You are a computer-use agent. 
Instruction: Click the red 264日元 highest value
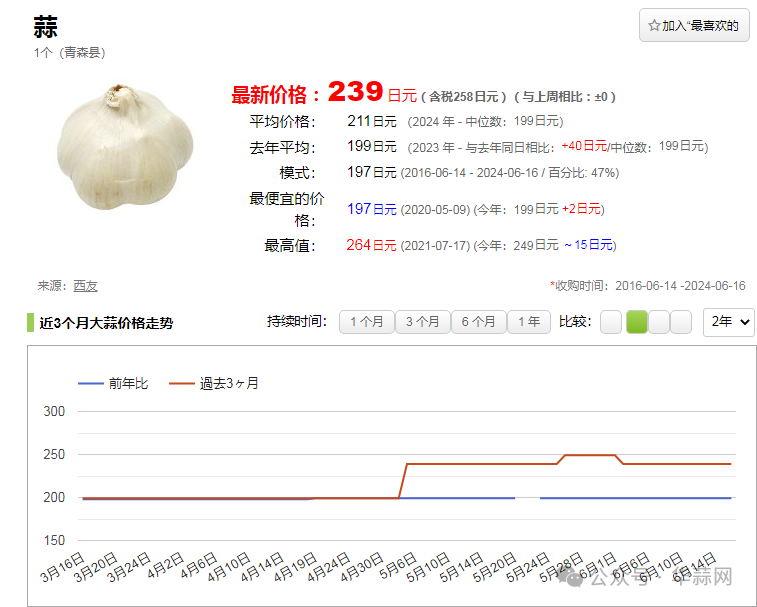click(371, 245)
